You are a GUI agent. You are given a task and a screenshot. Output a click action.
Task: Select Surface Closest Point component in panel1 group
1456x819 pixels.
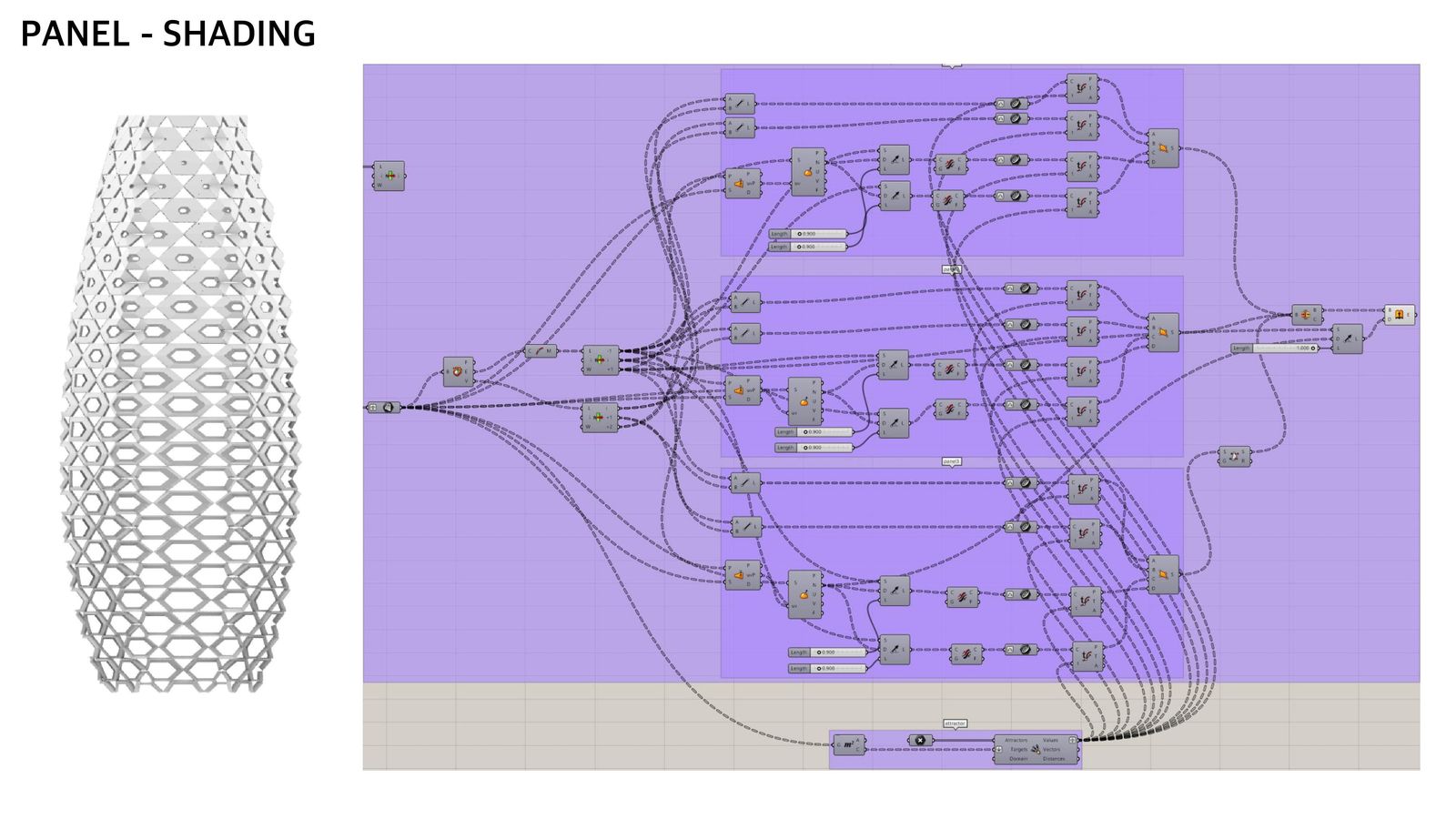click(x=743, y=390)
